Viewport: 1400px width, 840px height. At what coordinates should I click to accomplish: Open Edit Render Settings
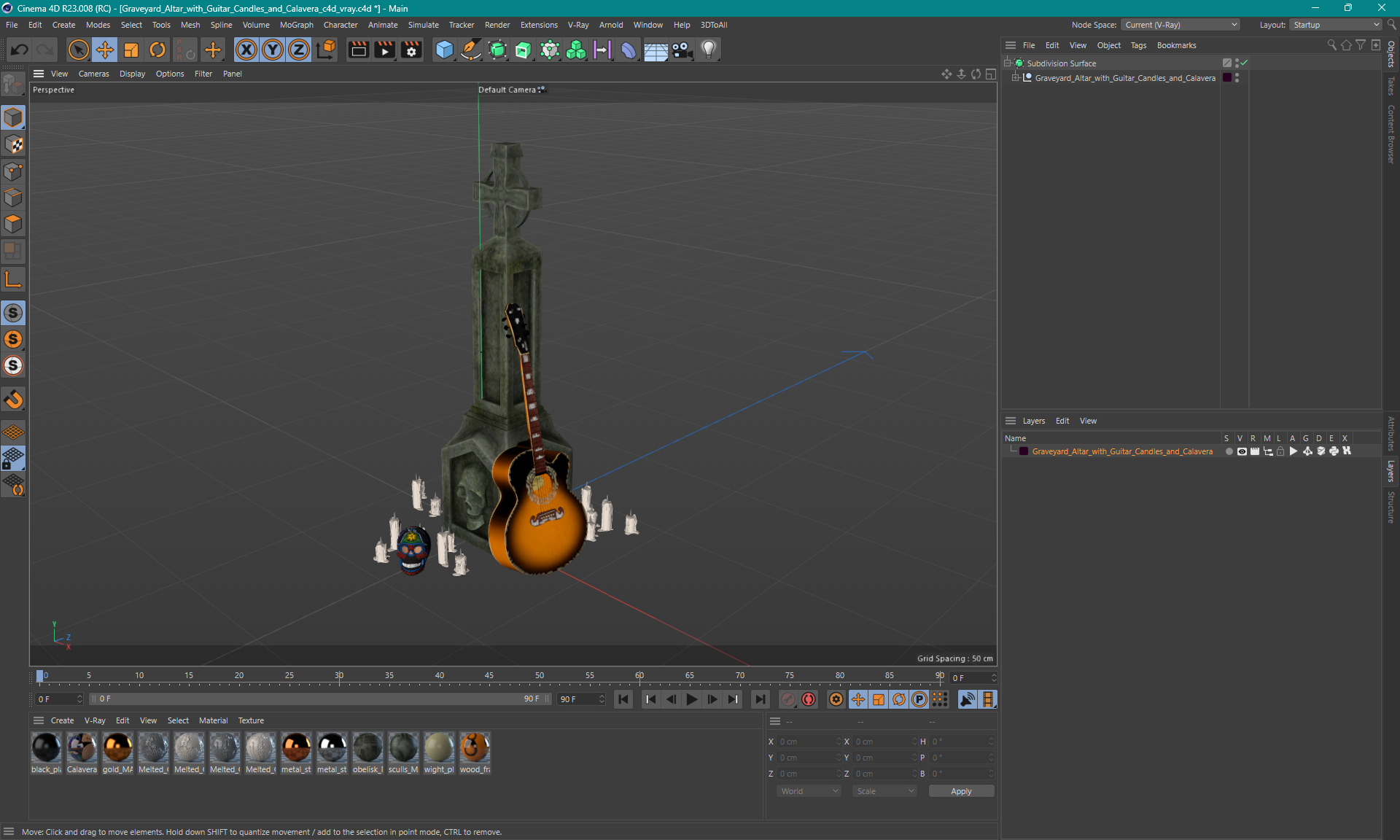tap(412, 50)
